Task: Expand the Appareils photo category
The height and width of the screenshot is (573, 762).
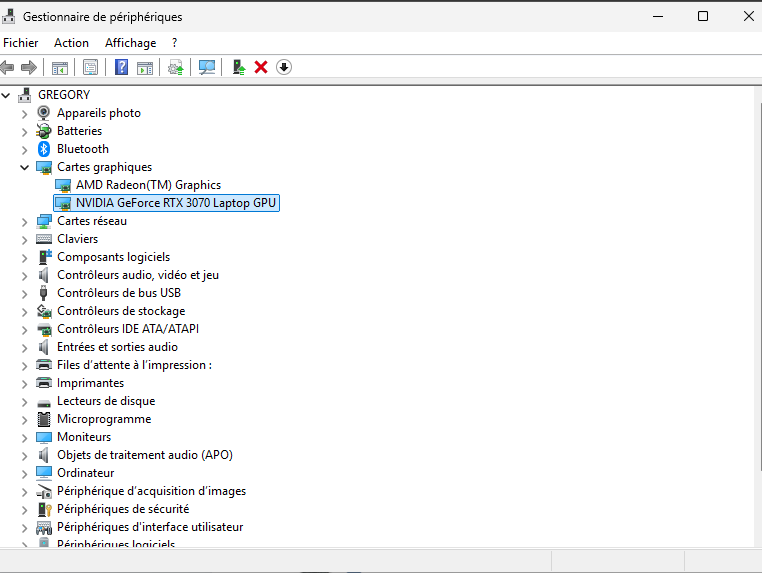Action: [24, 114]
